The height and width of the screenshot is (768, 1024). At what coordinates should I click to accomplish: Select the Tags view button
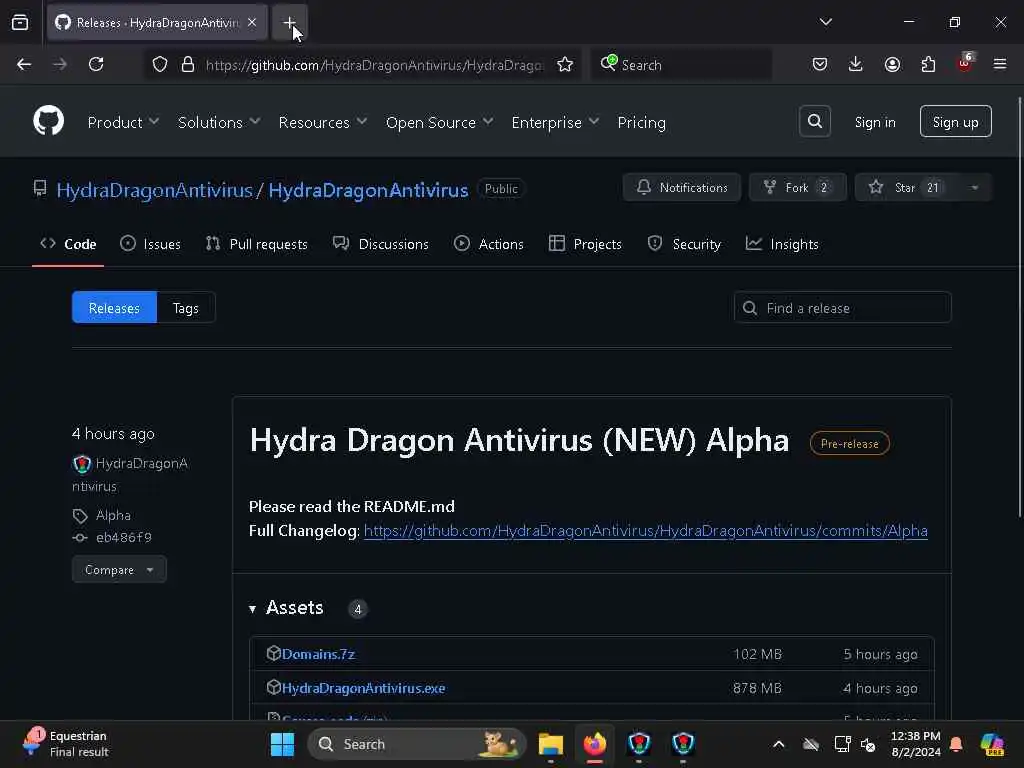click(185, 308)
